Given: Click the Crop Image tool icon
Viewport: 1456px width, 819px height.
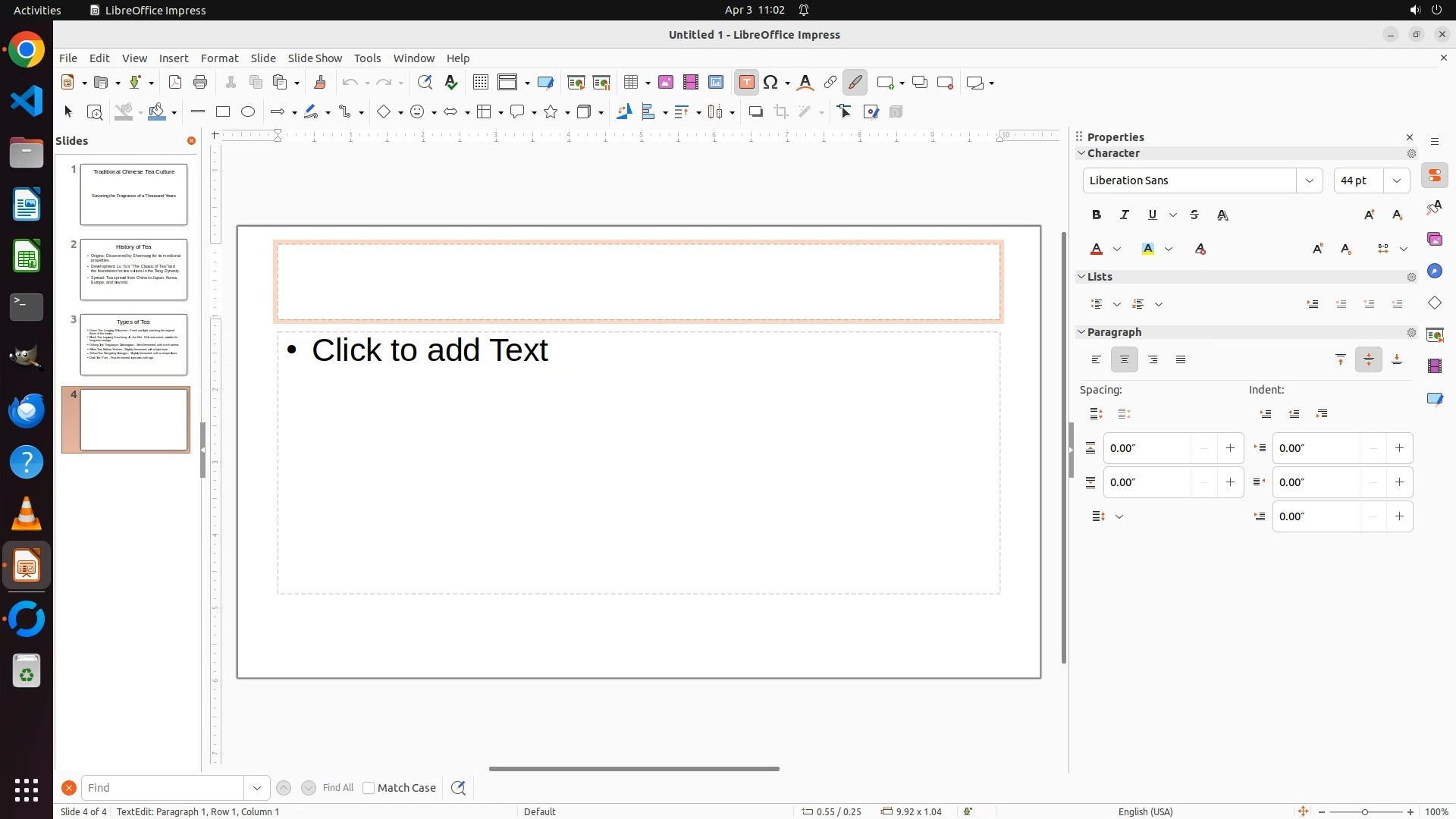Looking at the screenshot, I should pos(781,112).
